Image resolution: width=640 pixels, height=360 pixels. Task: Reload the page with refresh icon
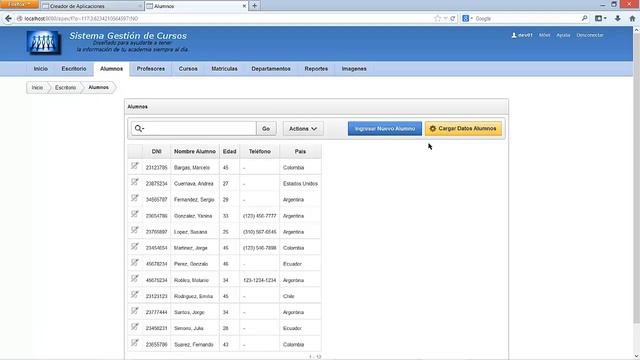[453, 18]
